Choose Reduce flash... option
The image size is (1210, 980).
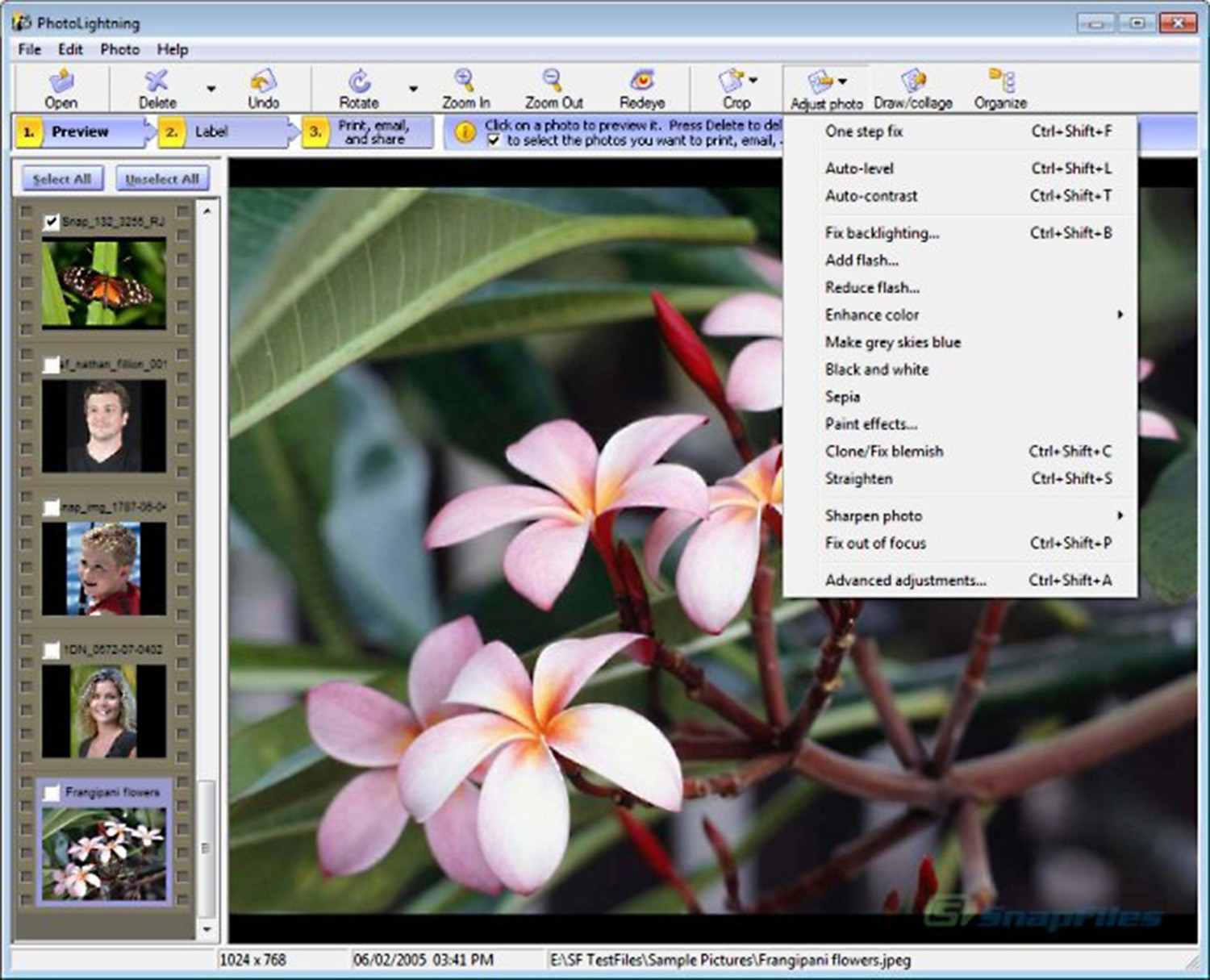pyautogui.click(x=960, y=288)
